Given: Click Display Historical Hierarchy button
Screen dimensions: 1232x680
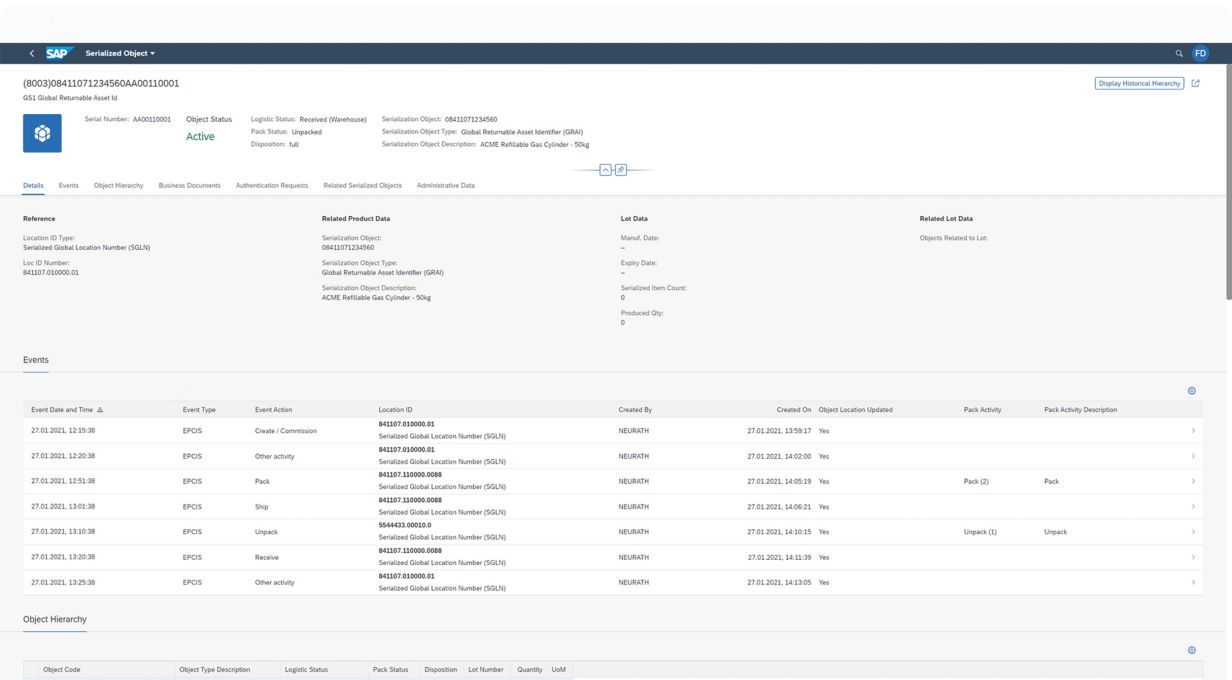Looking at the screenshot, I should [x=1139, y=84].
